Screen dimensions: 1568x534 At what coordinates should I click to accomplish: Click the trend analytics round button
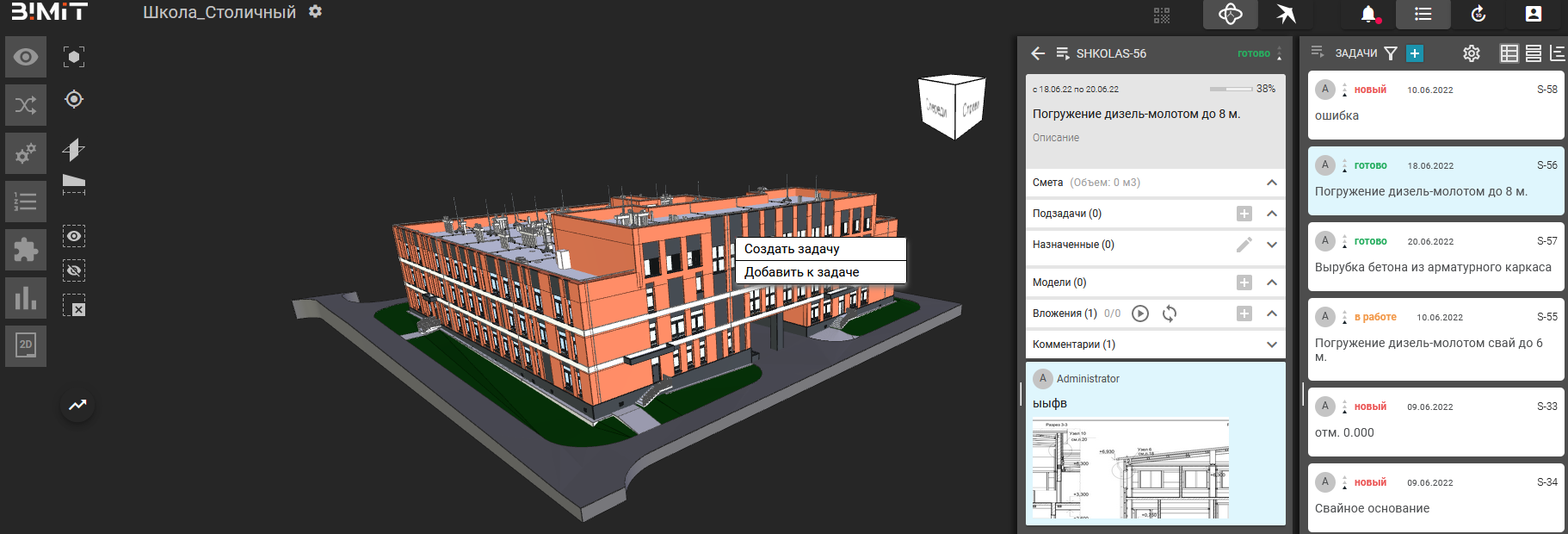[x=77, y=405]
